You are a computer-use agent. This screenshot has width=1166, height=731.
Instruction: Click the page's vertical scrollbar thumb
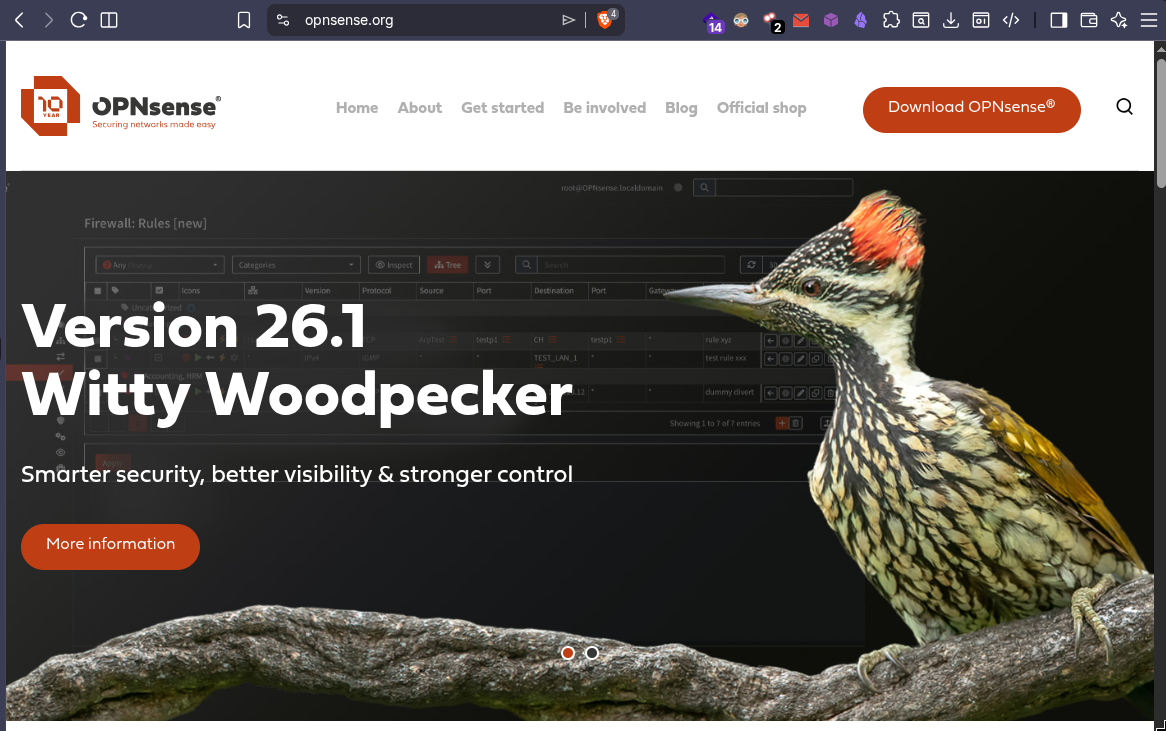coord(1161,123)
